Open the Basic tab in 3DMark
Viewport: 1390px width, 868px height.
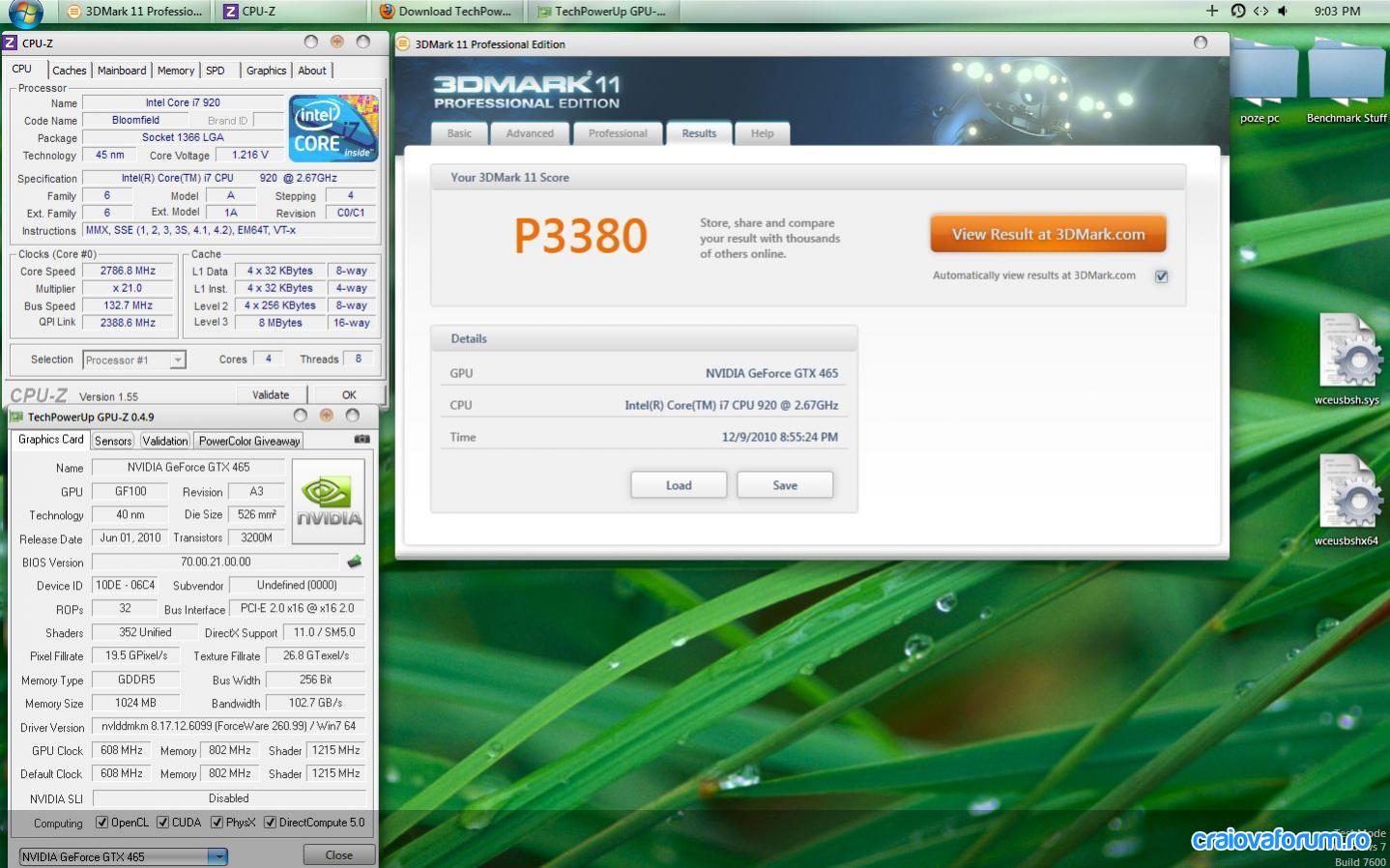click(459, 133)
